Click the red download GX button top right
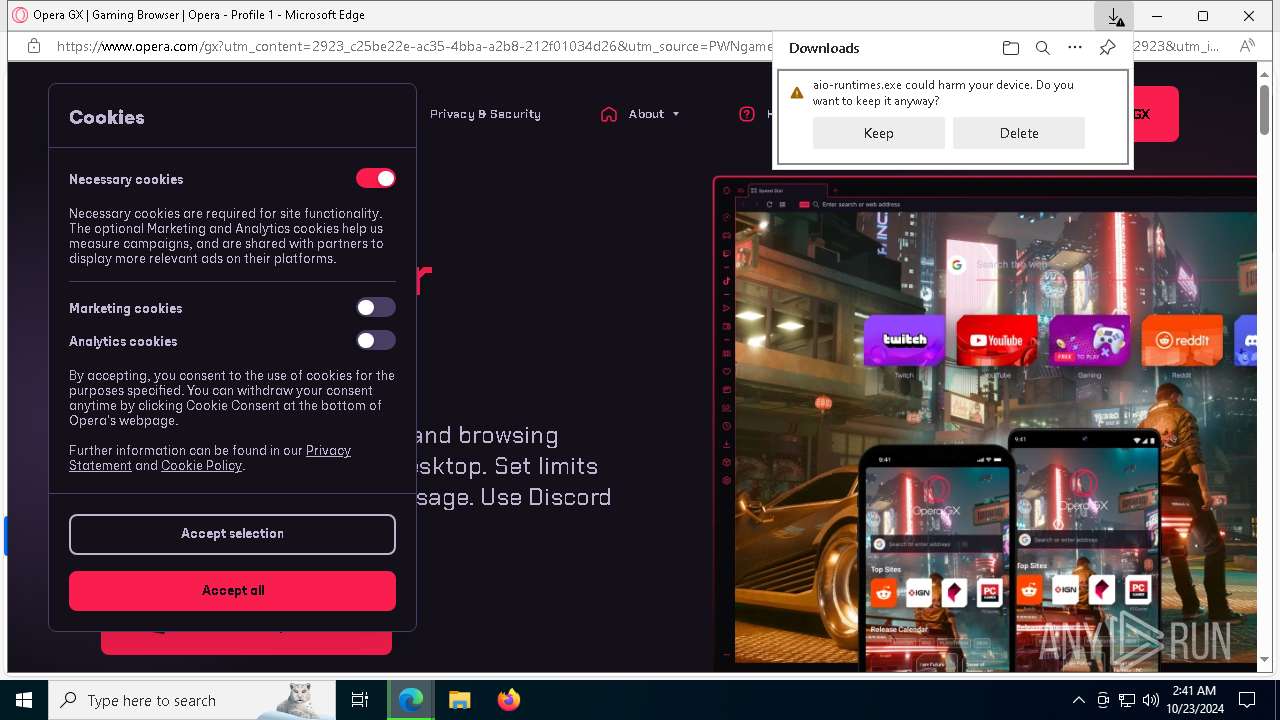 coord(1155,114)
